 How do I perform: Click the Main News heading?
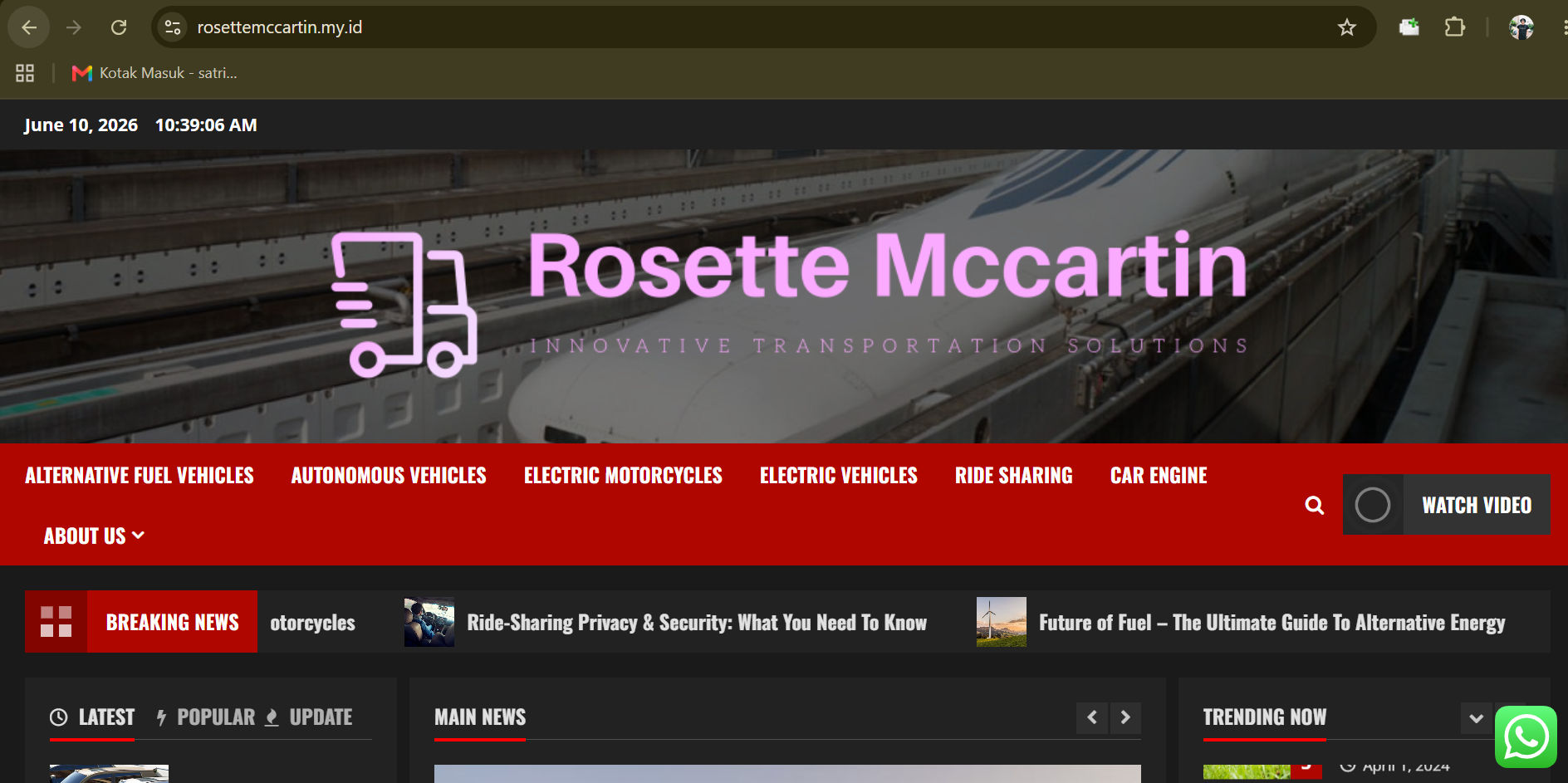480,717
